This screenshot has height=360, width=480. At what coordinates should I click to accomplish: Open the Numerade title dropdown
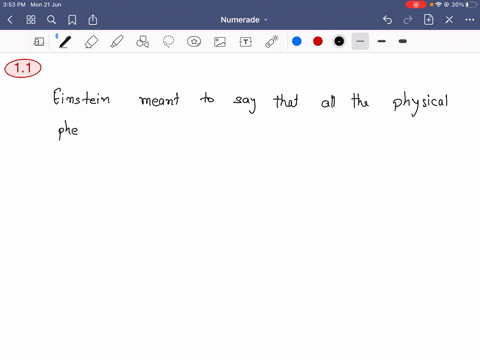[x=244, y=20]
